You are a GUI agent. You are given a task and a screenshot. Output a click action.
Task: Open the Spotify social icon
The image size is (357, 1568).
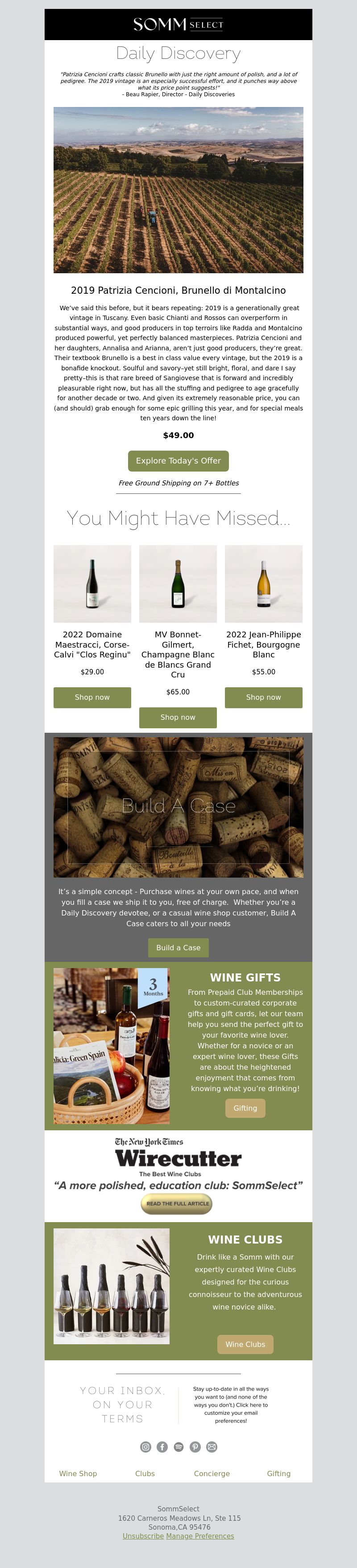point(178,1447)
